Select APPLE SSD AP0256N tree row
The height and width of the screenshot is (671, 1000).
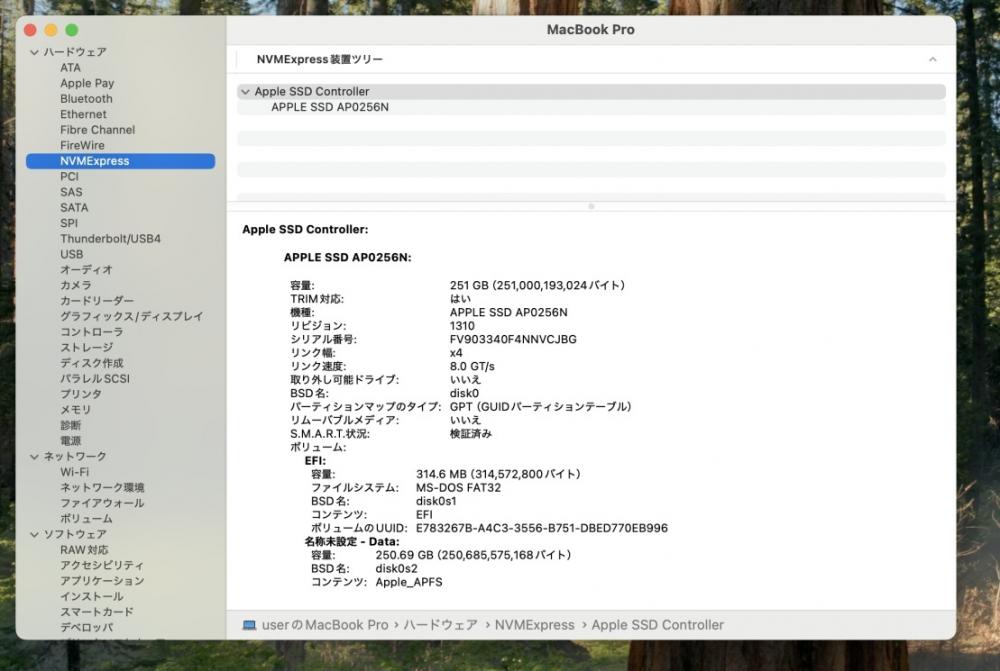[x=591, y=107]
